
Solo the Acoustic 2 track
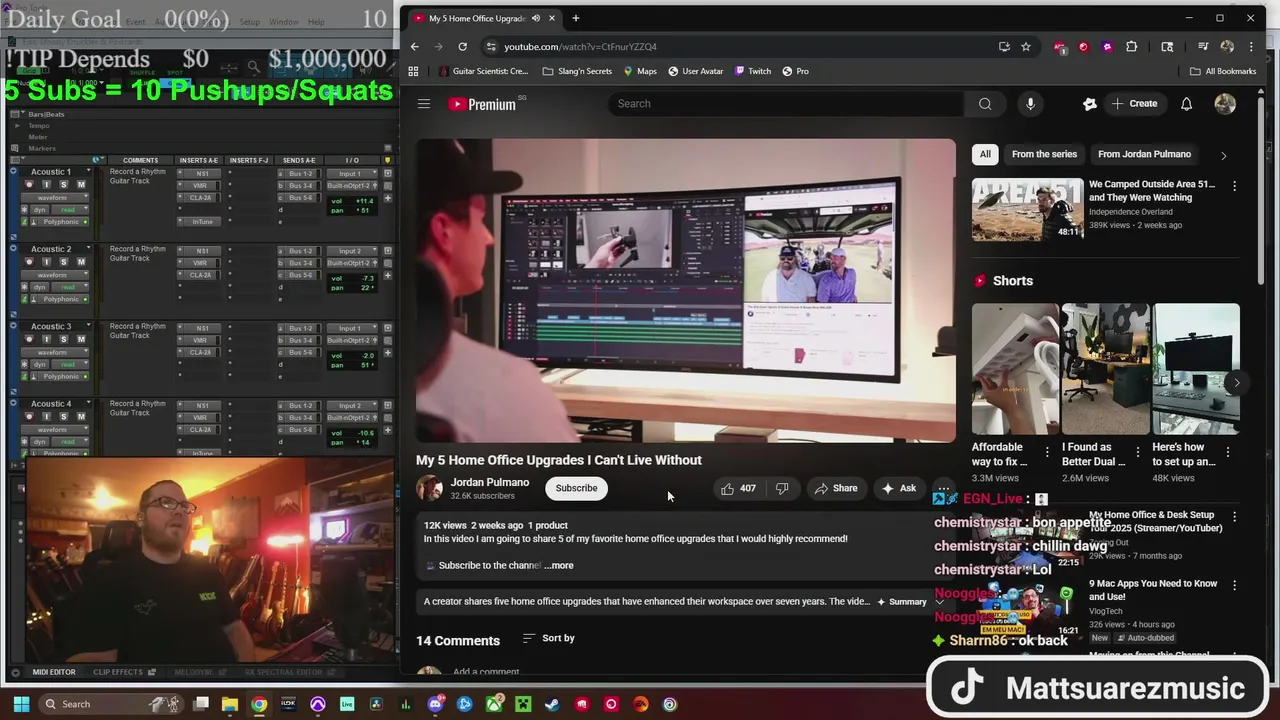coord(64,261)
